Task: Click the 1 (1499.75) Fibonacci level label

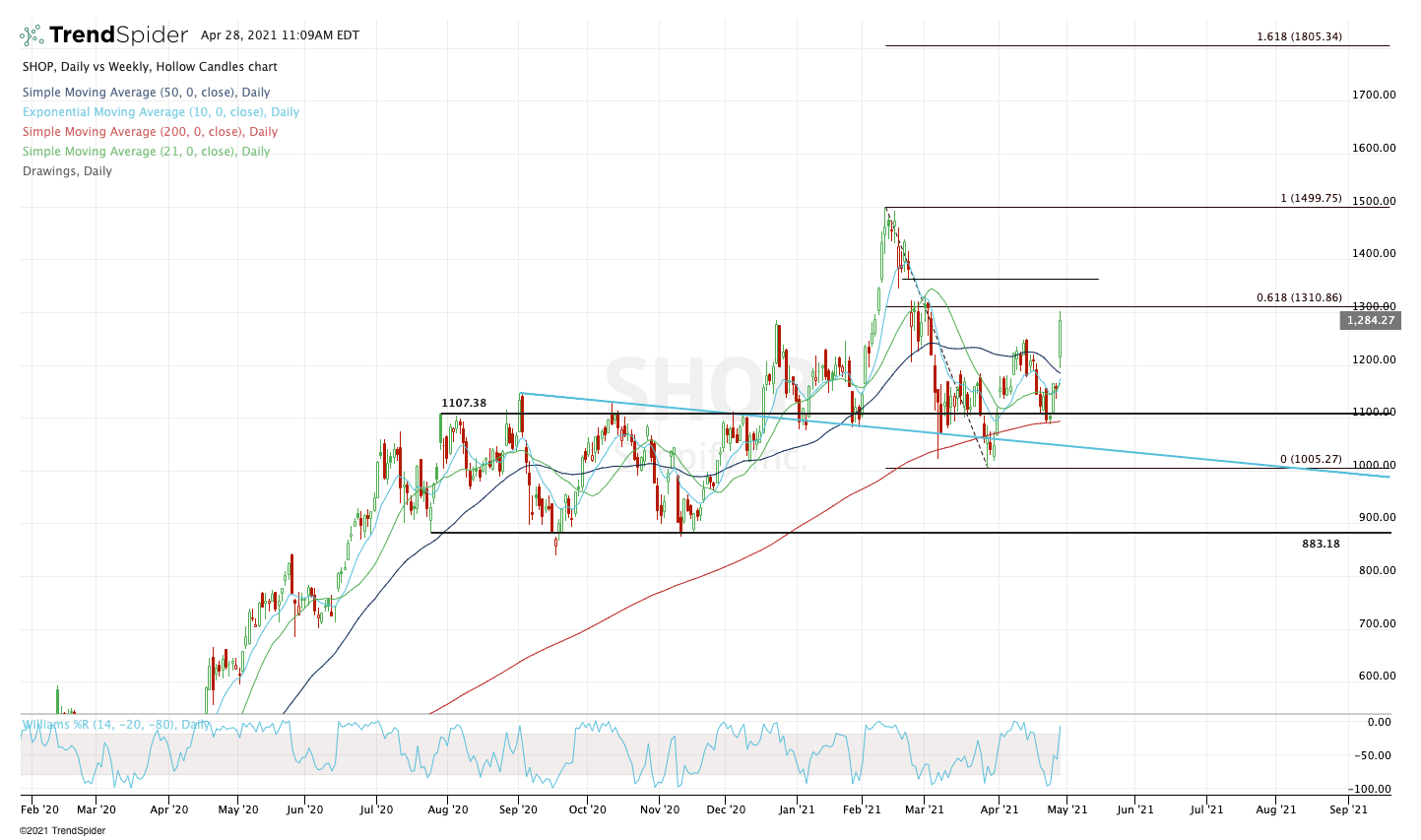Action: (x=1311, y=198)
